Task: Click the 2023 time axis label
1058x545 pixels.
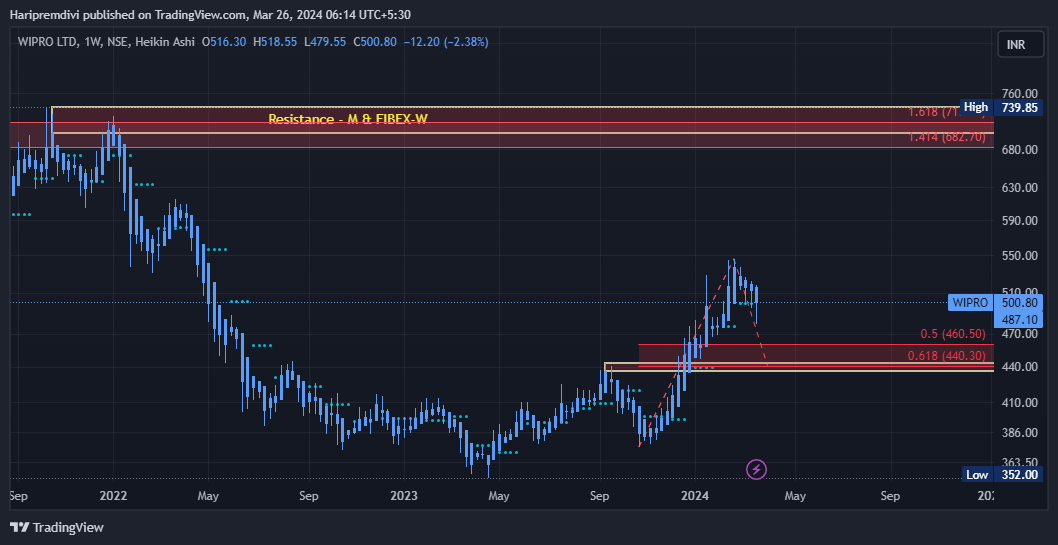Action: coord(403,496)
